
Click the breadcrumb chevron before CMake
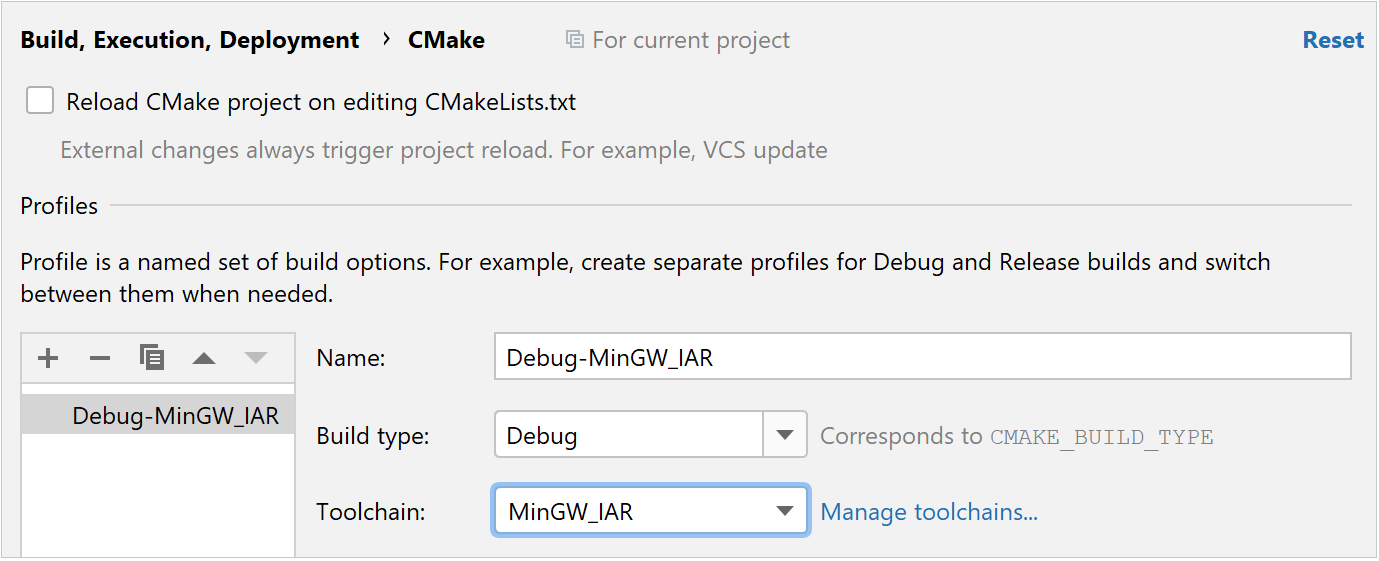coord(385,40)
